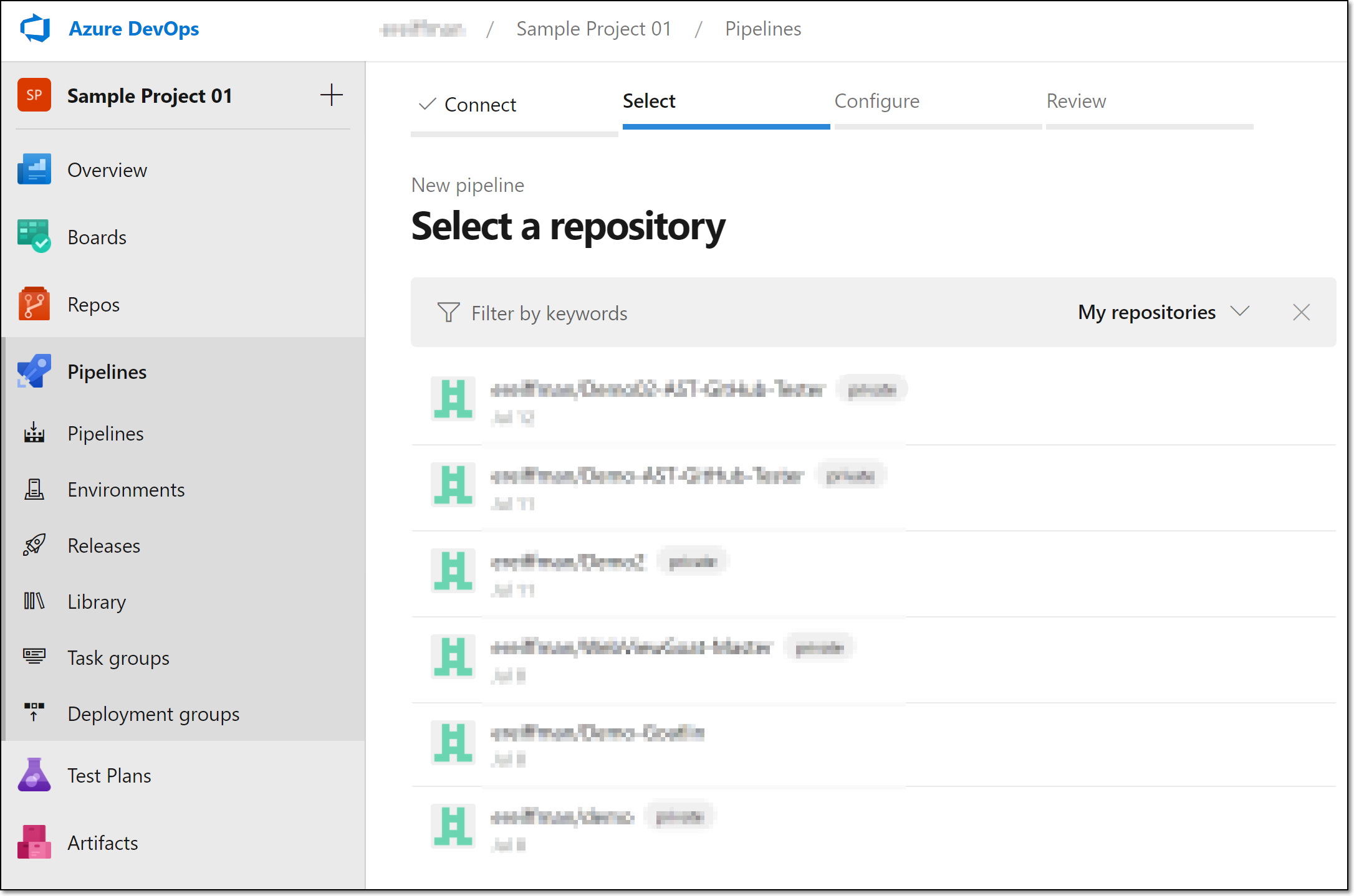This screenshot has height=896, width=1354.
Task: Open the Test Plans menu label
Action: 109,775
